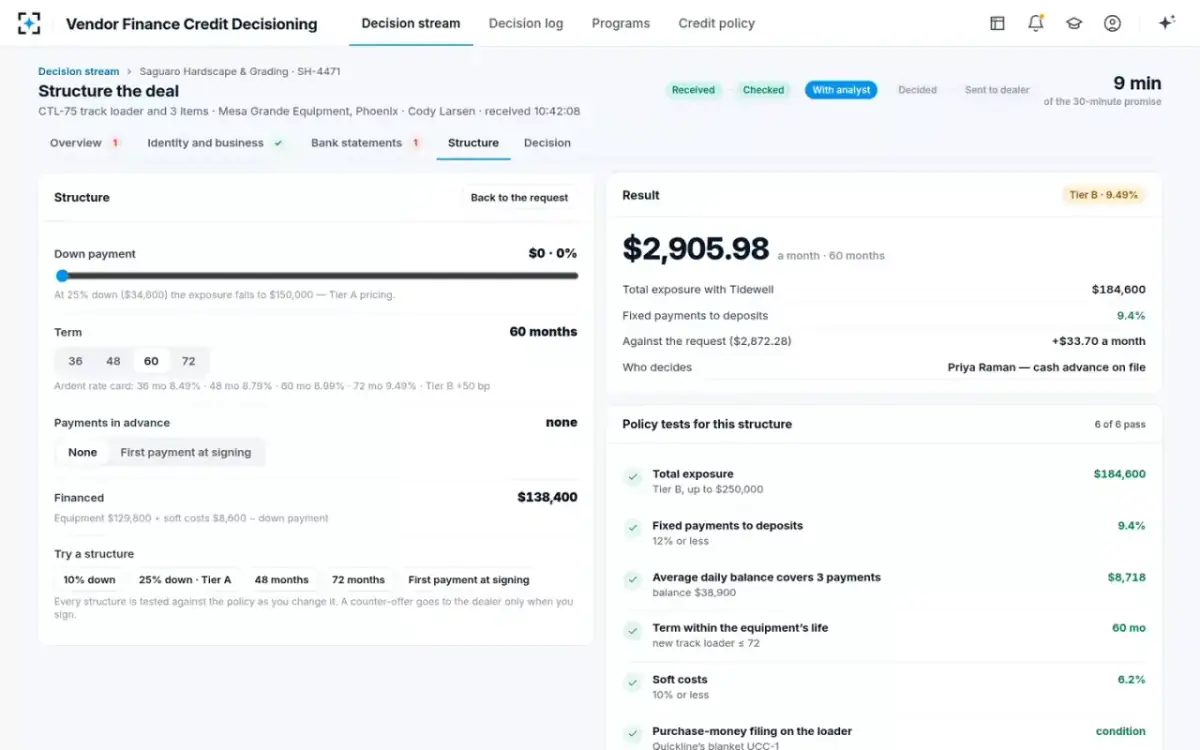This screenshot has height=750, width=1200.
Task: Choose None for payments in advance
Action: pyautogui.click(x=82, y=452)
